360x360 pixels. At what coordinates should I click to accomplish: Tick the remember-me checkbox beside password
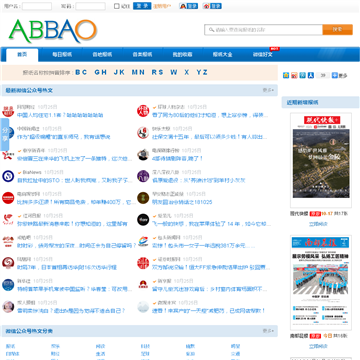click(x=116, y=6)
